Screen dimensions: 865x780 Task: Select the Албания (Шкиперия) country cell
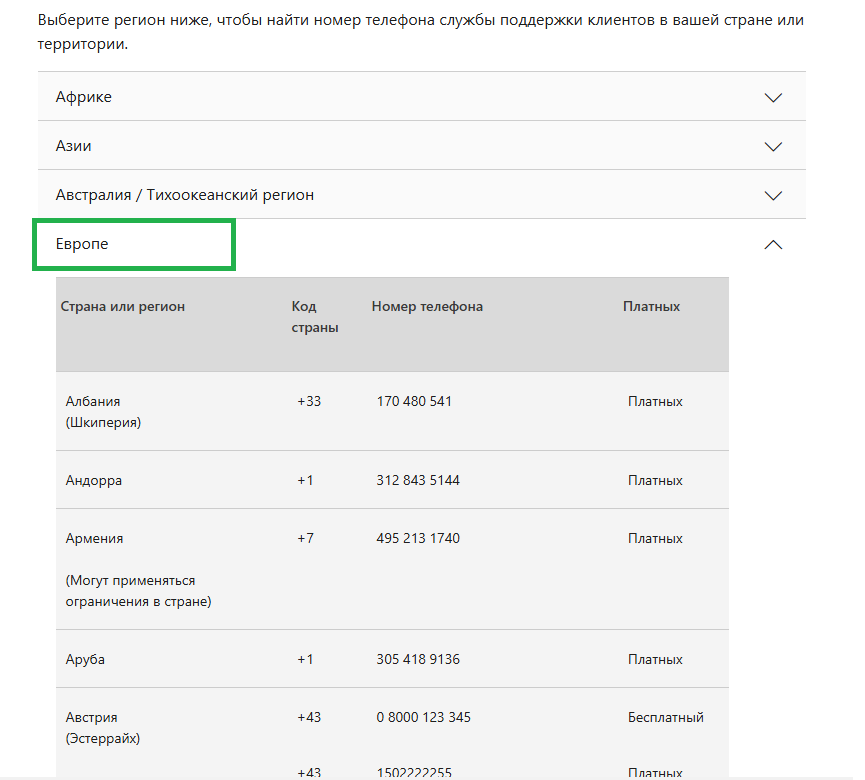coord(103,412)
